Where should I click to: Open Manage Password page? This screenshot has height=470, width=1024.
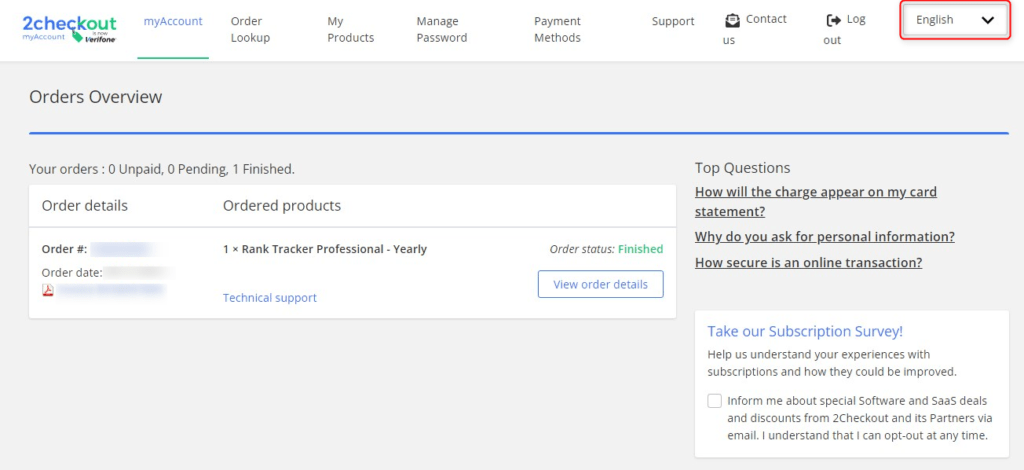442,29
